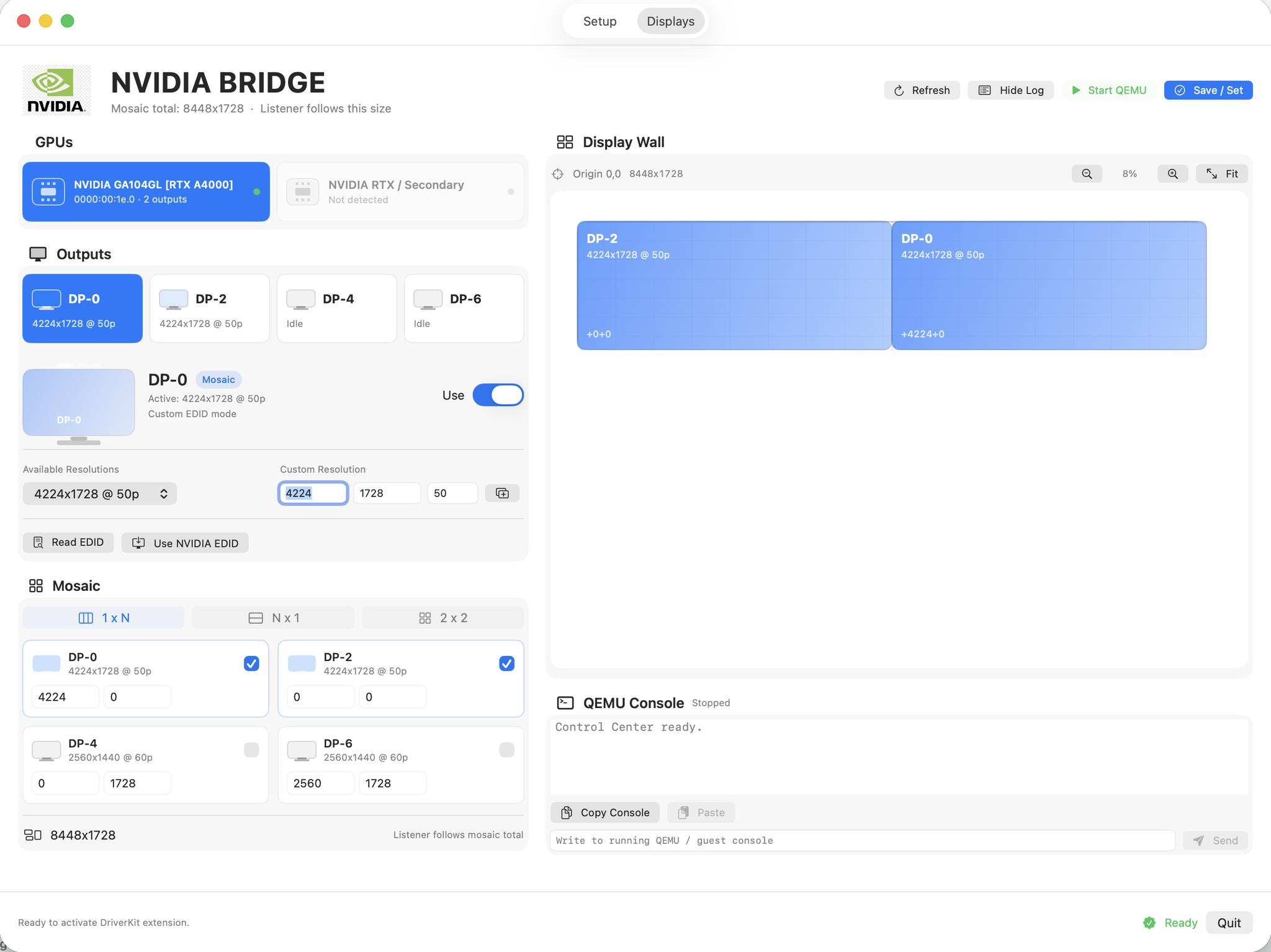Switch to the Setup tab
Image resolution: width=1271 pixels, height=952 pixels.
(x=600, y=21)
